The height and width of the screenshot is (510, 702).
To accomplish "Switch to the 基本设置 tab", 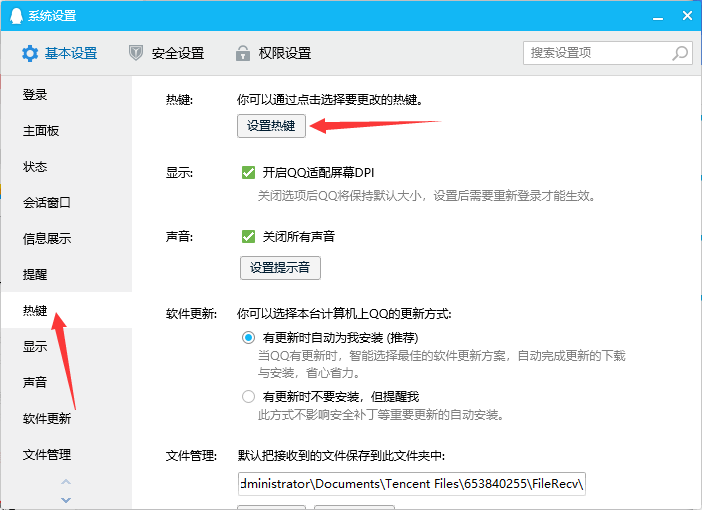I will click(x=59, y=53).
